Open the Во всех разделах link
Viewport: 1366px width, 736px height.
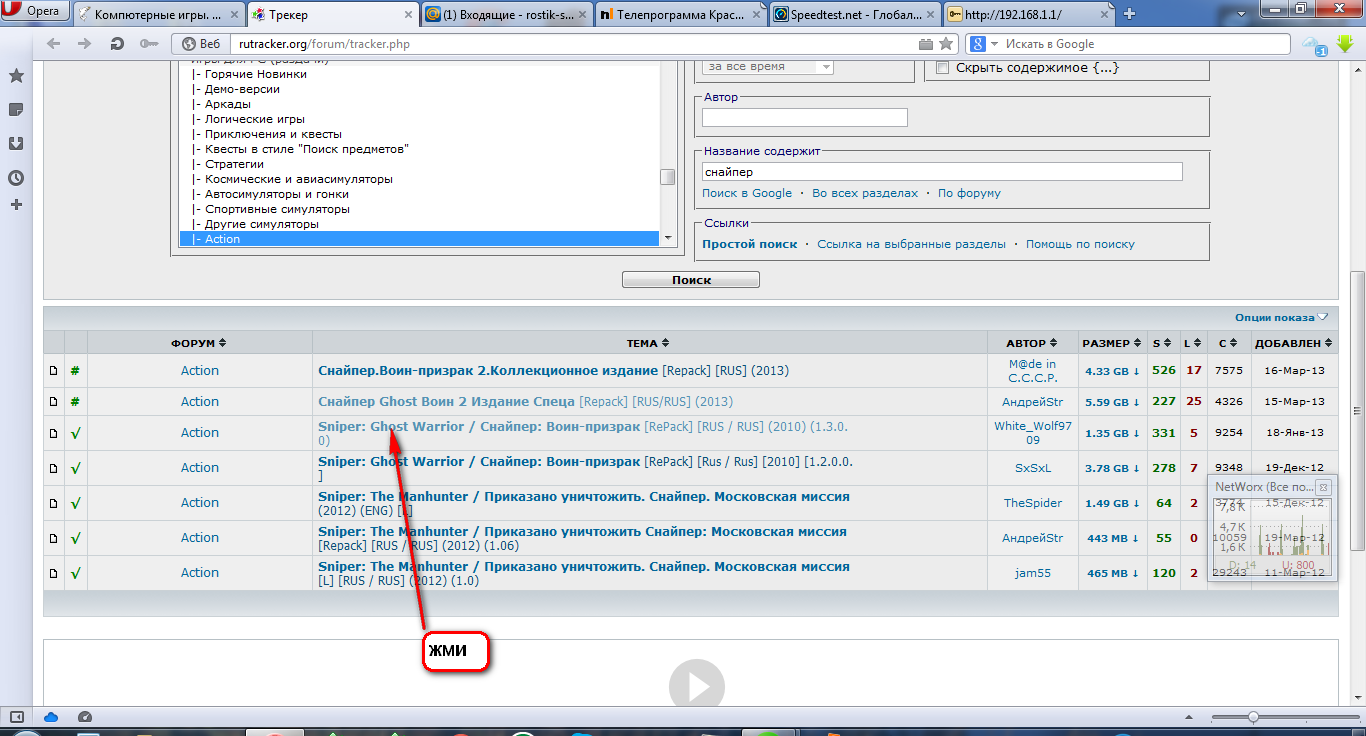coord(865,193)
